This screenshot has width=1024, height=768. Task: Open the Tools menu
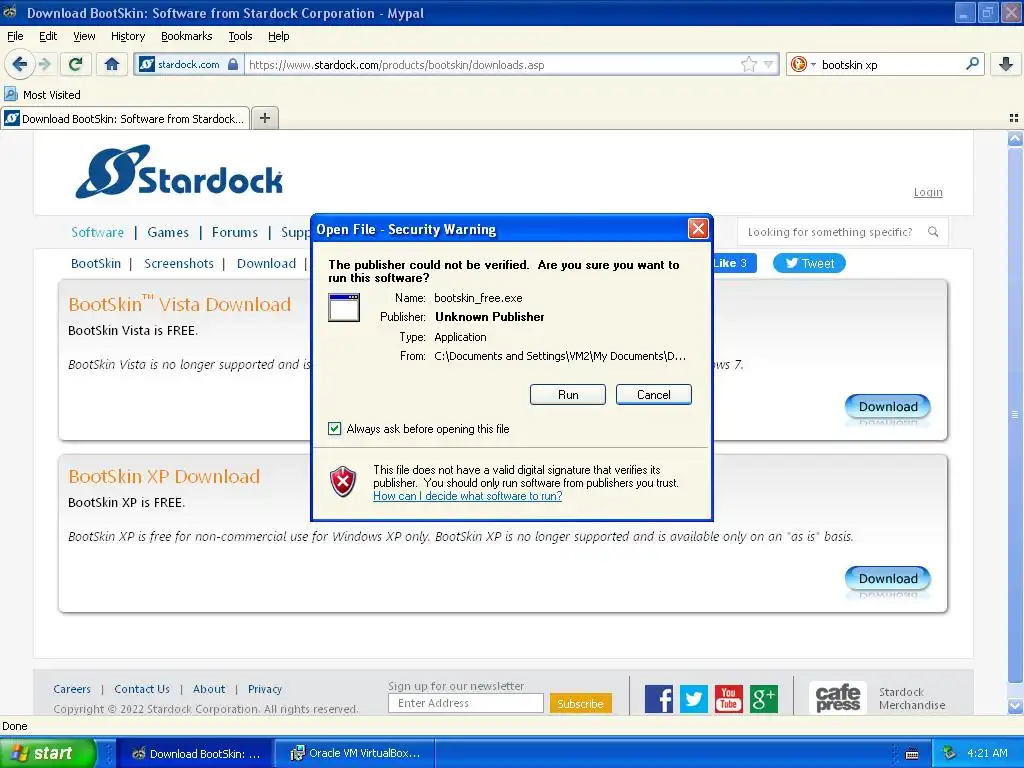(240, 36)
